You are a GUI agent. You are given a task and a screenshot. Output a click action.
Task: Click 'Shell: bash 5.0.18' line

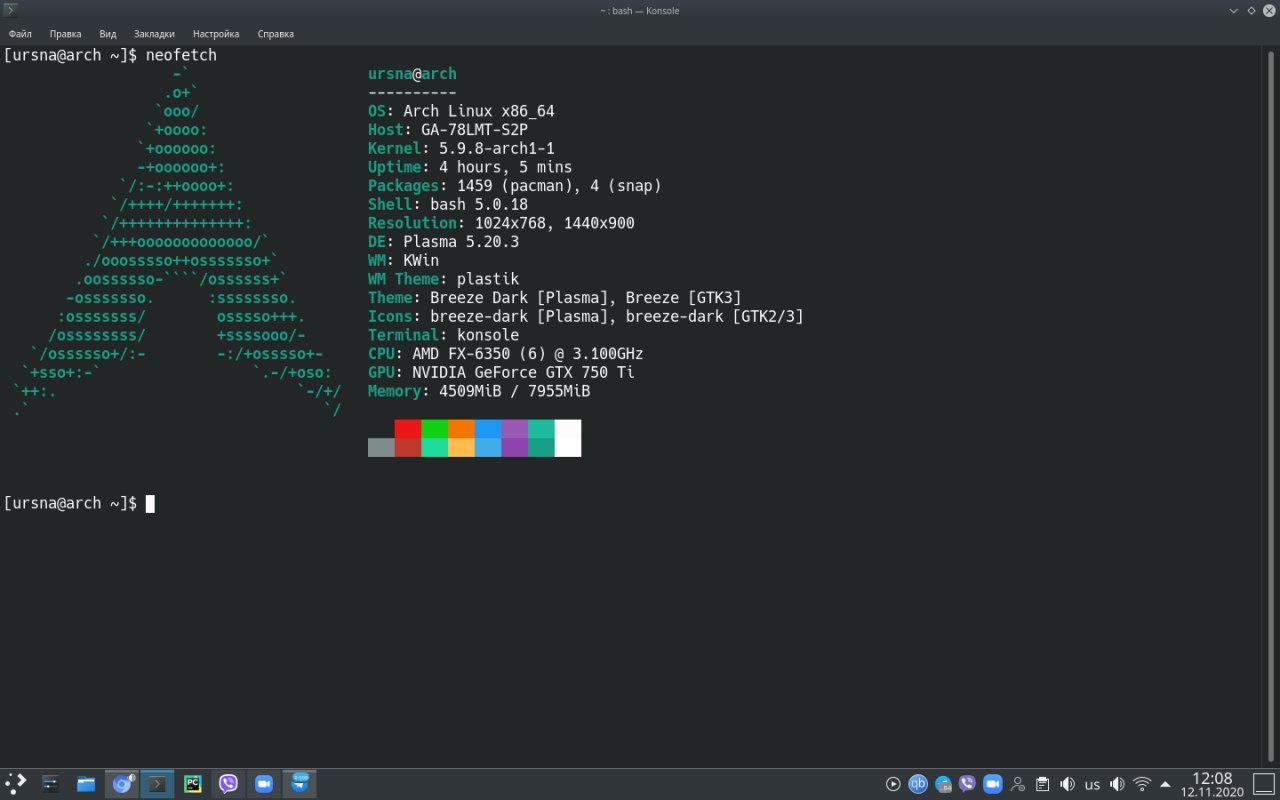tap(448, 204)
